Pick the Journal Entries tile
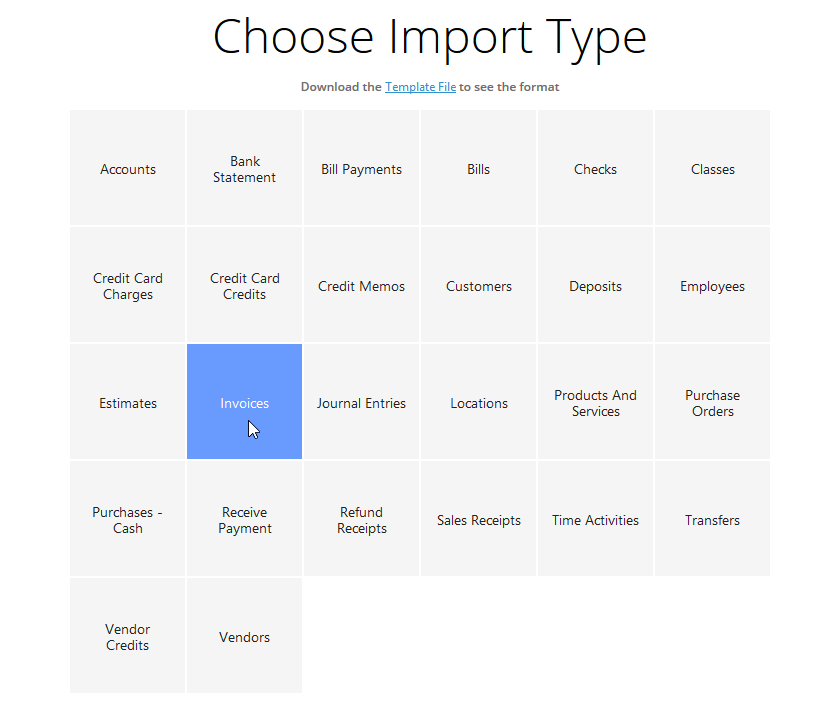The width and height of the screenshot is (816, 714). [x=362, y=401]
